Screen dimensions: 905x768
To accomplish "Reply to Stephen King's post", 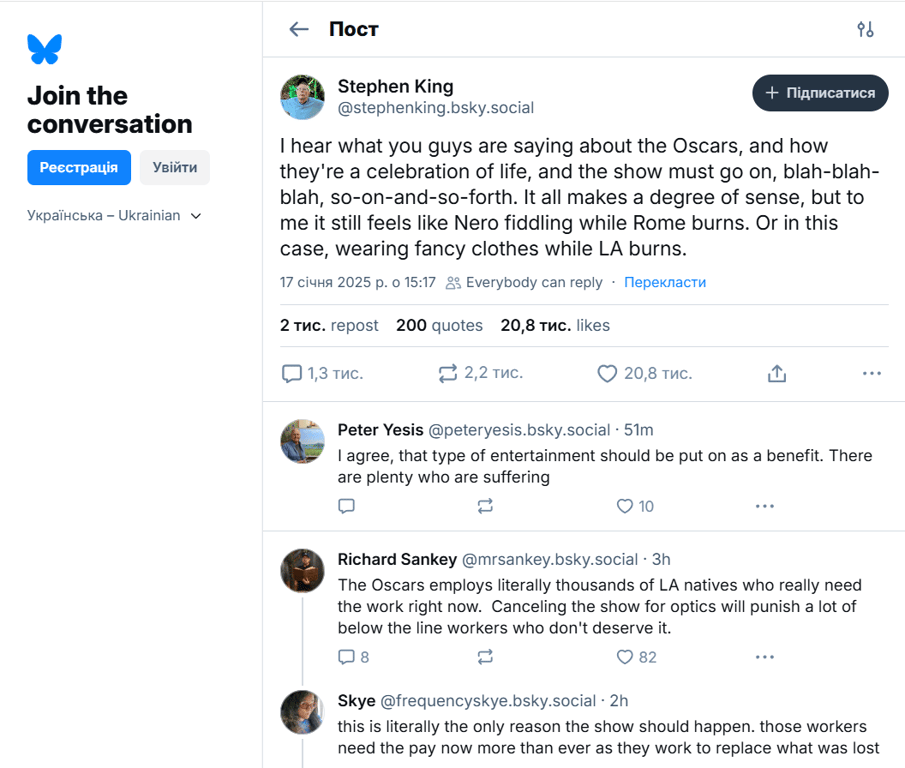I will click(292, 373).
